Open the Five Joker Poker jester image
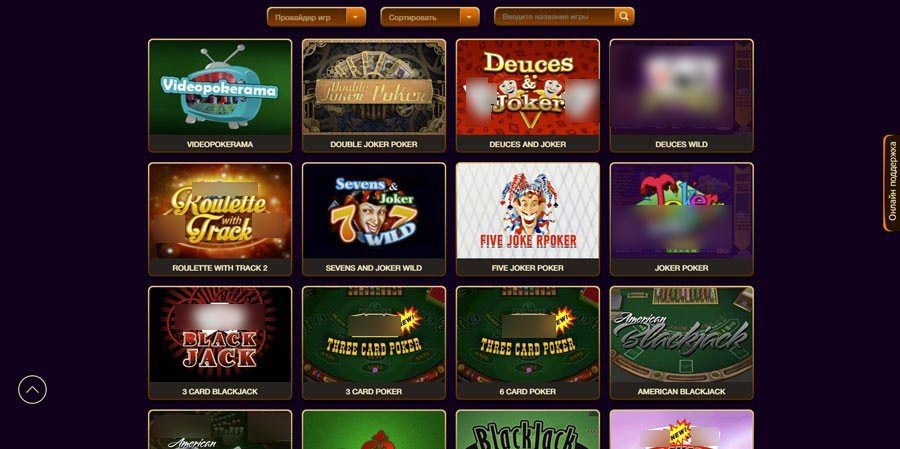The height and width of the screenshot is (449, 900). [x=527, y=211]
